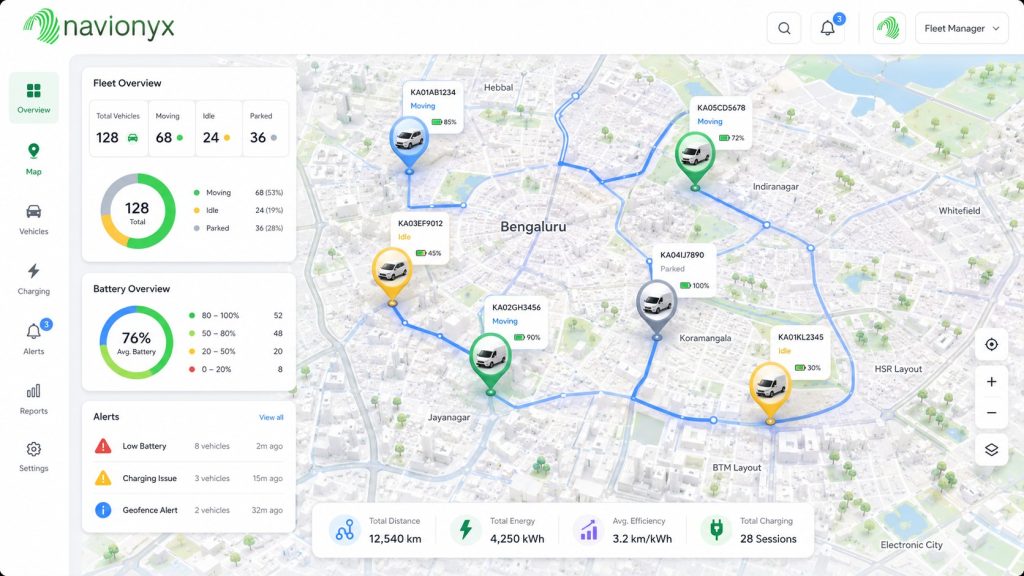Click the yellow KA01KL2345 vehicle pin
This screenshot has height=576, width=1024.
coord(771,391)
